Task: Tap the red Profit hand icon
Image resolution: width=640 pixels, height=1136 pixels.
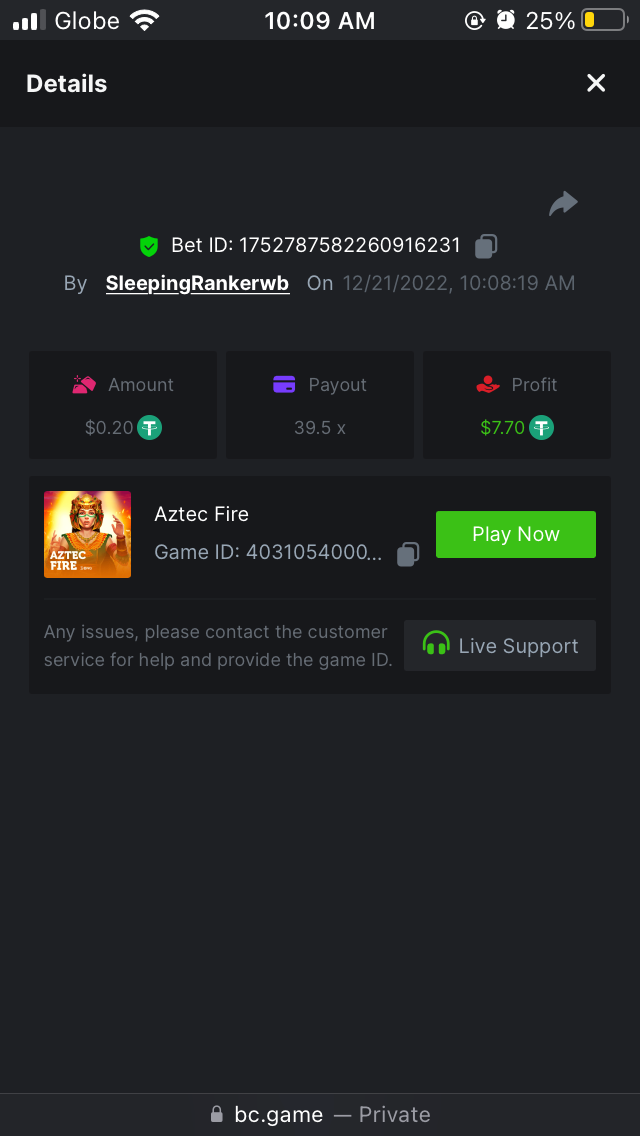Action: [x=488, y=384]
